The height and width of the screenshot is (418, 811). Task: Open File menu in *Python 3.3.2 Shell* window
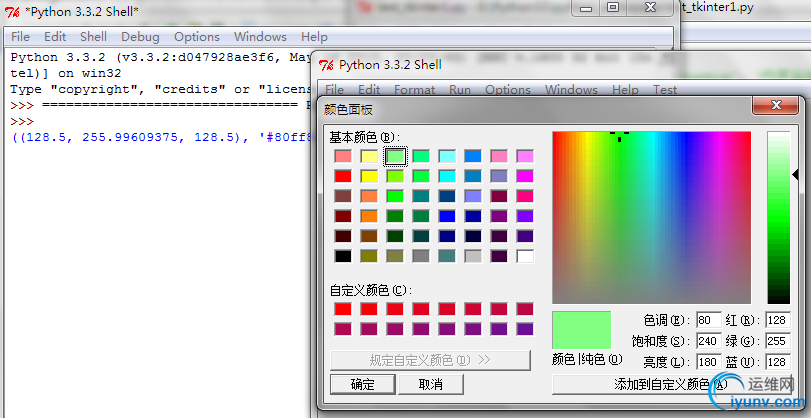coord(21,37)
